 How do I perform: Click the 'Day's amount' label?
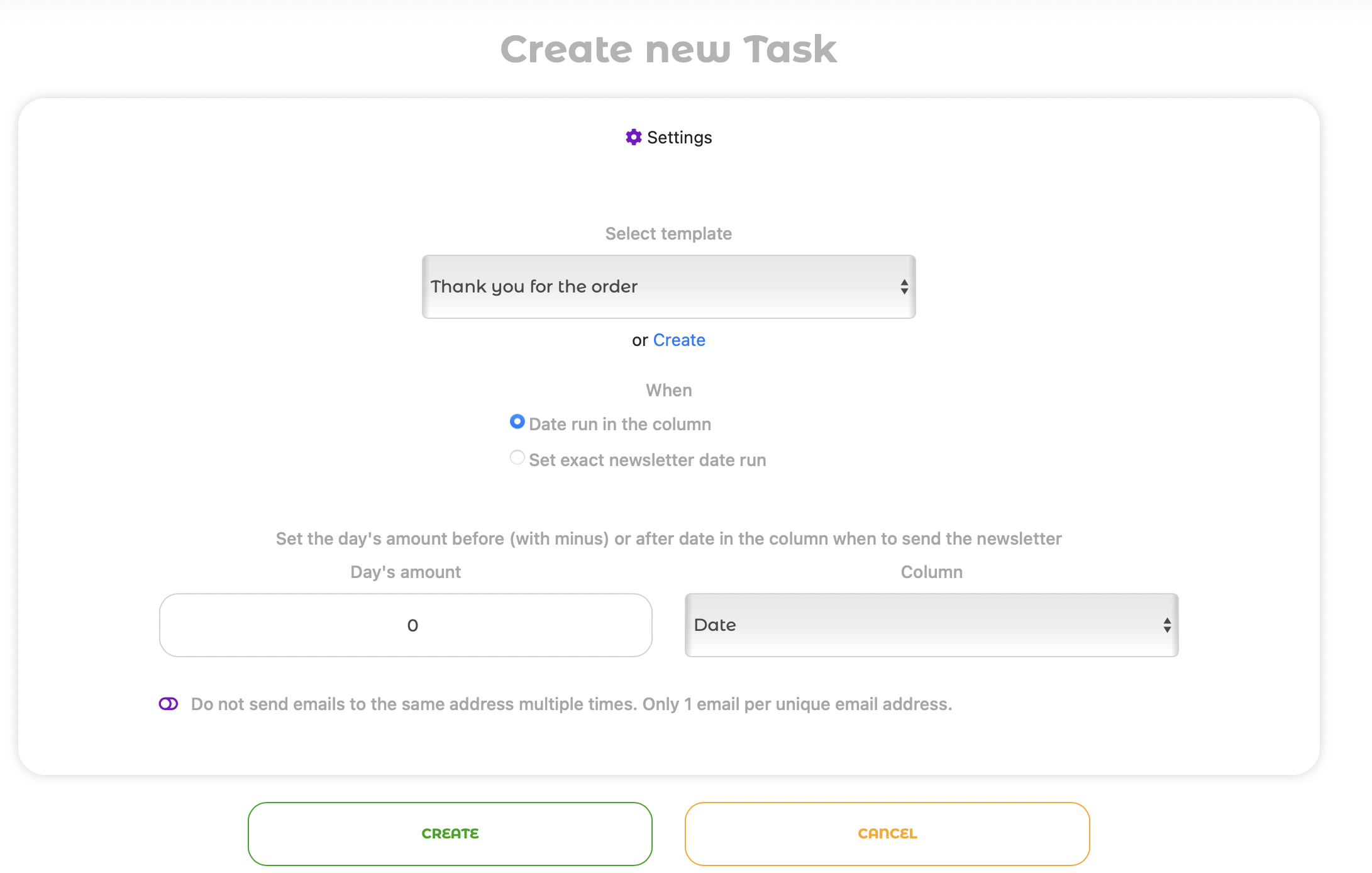coord(406,572)
